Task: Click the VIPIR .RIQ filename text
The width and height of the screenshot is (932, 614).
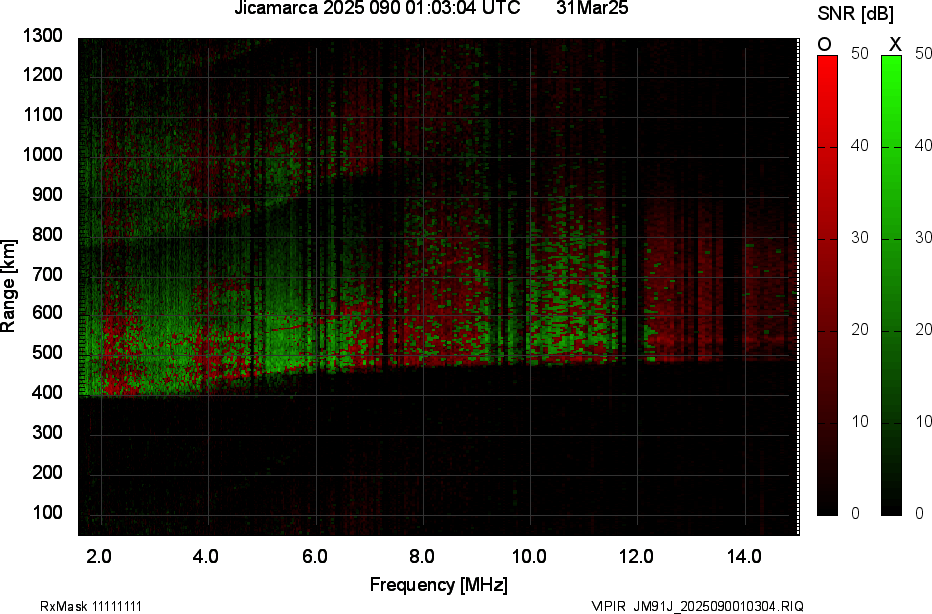Action: (696, 606)
